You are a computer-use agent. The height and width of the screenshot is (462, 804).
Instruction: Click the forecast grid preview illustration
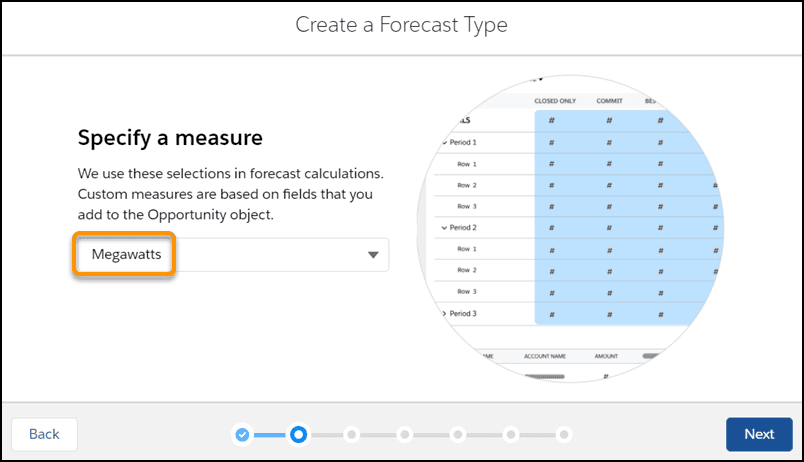570,229
